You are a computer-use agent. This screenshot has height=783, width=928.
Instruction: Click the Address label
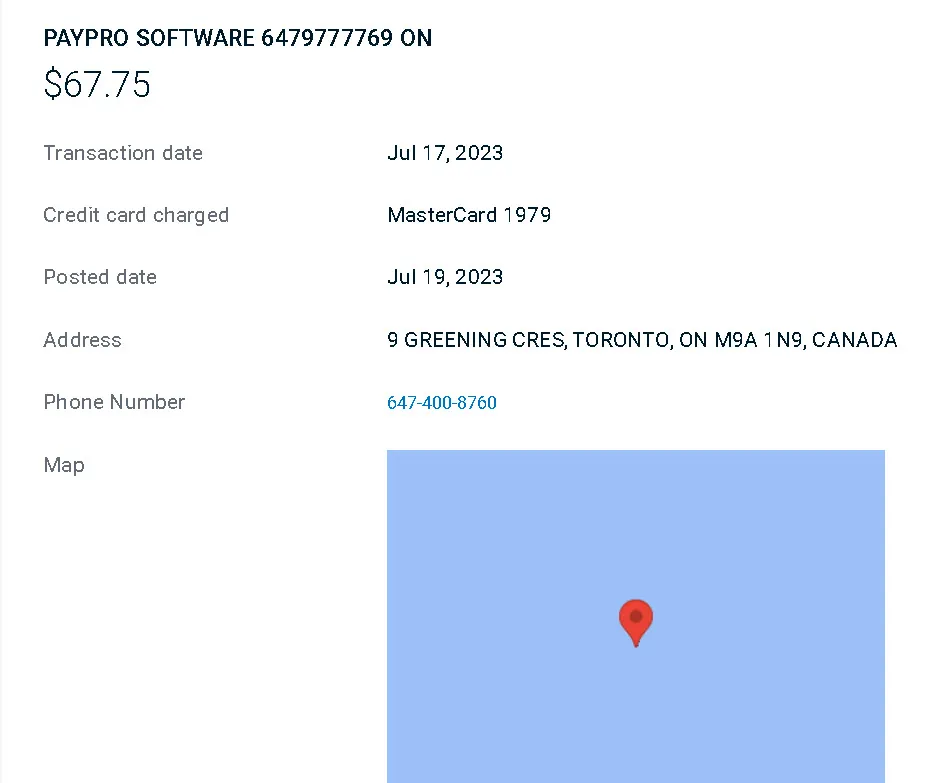tap(82, 340)
